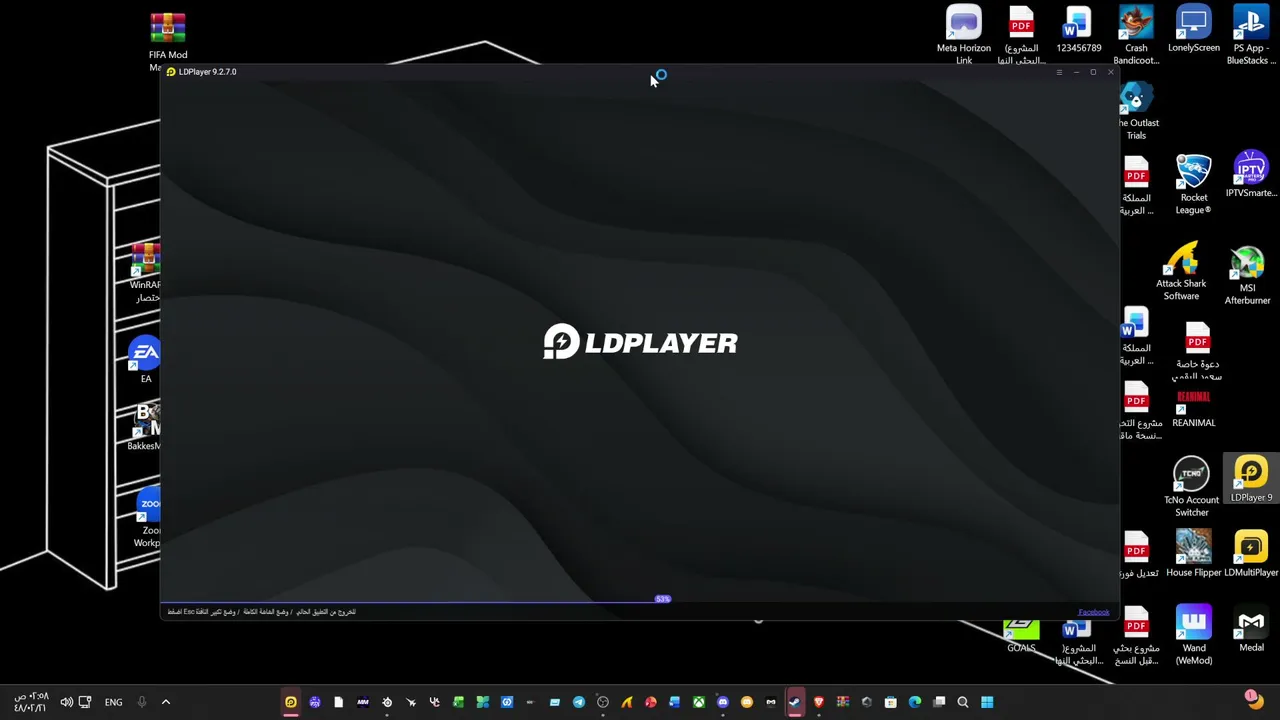Image resolution: width=1280 pixels, height=720 pixels.
Task: Open the Medal desktop shortcut
Action: click(x=1251, y=630)
